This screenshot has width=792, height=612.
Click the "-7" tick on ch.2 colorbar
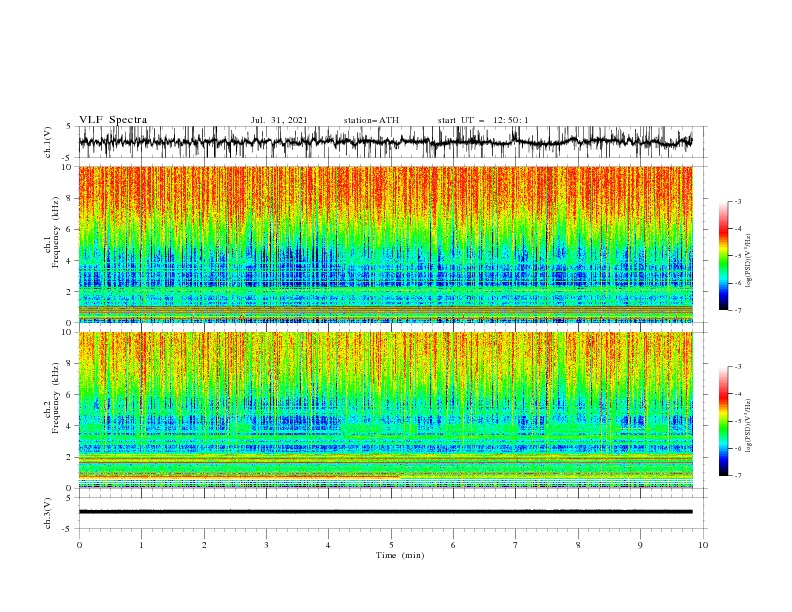738,476
